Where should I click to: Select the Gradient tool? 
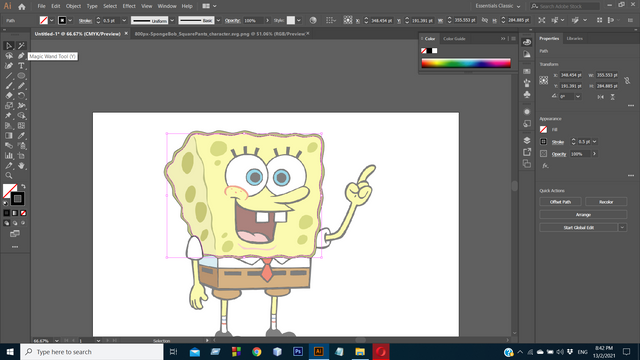pyautogui.click(x=9, y=136)
